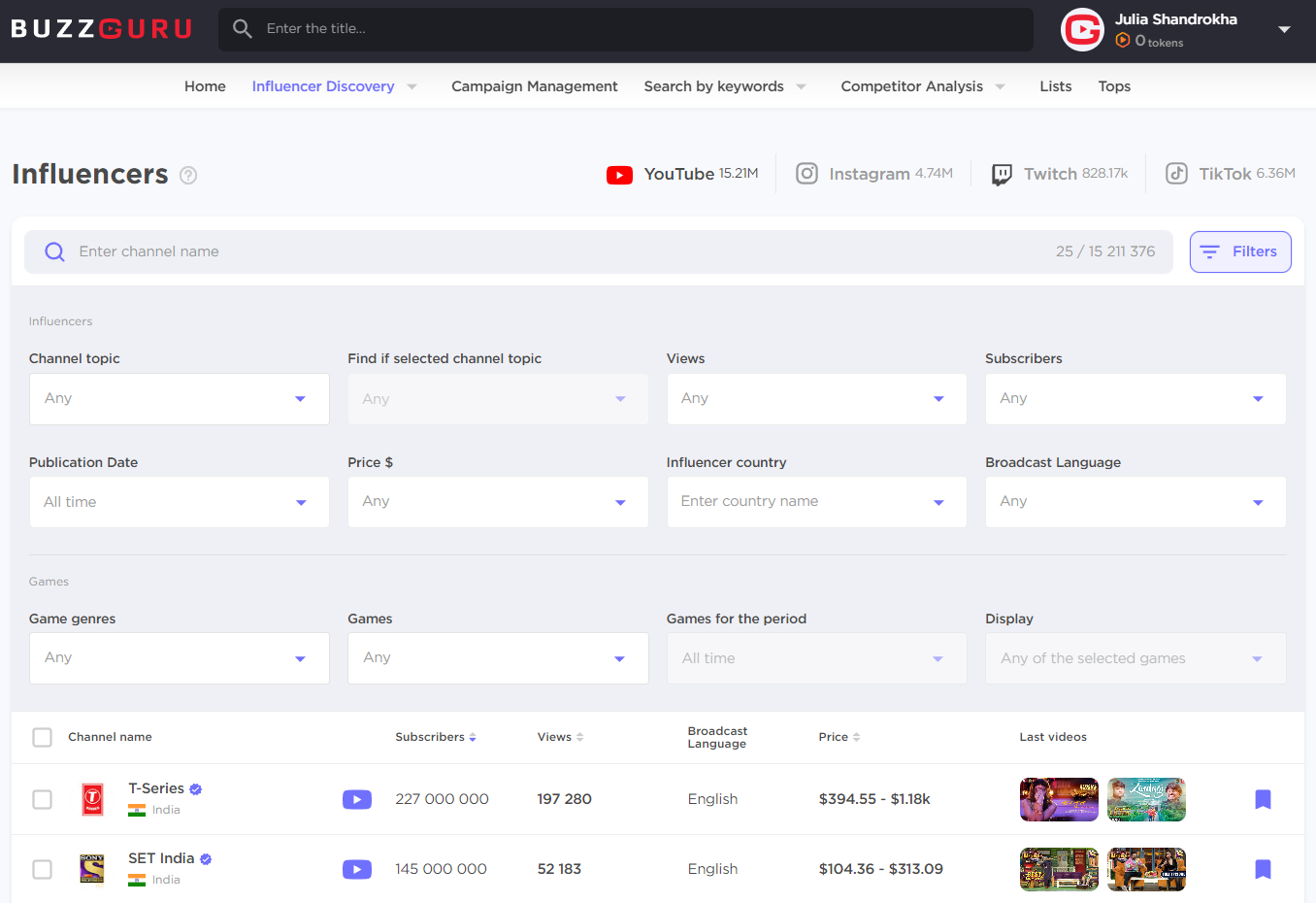Click the help icon beside Influencers heading

[x=188, y=176]
